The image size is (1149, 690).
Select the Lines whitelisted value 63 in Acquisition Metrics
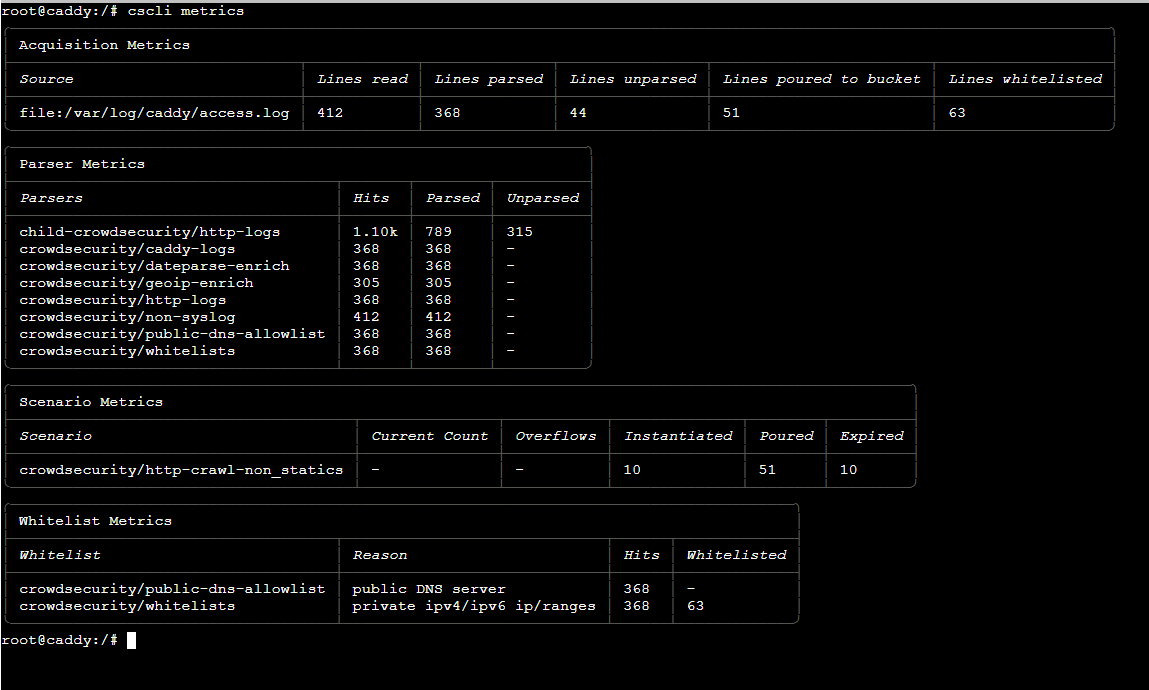click(x=957, y=113)
